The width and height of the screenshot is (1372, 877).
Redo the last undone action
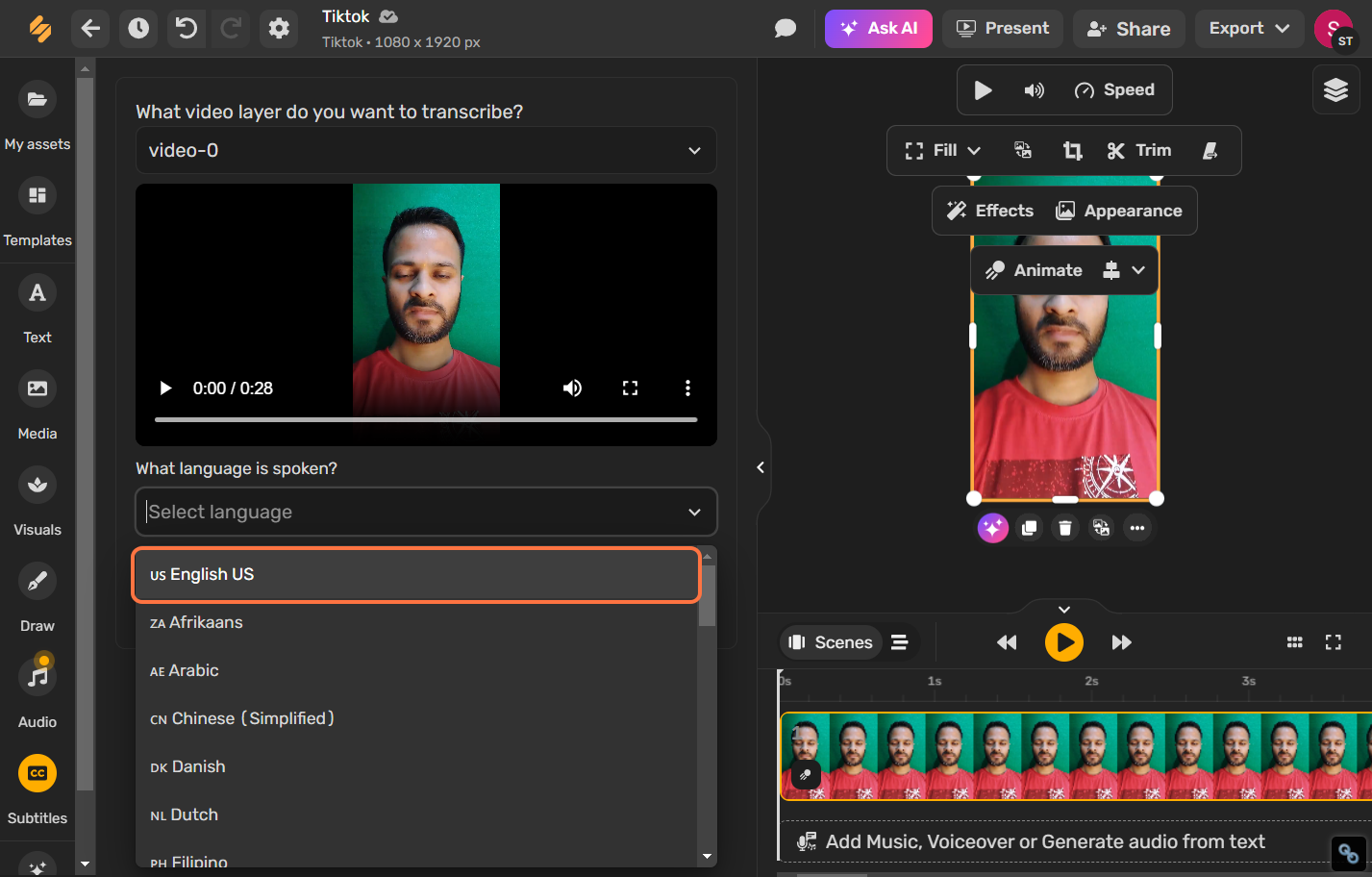click(231, 29)
